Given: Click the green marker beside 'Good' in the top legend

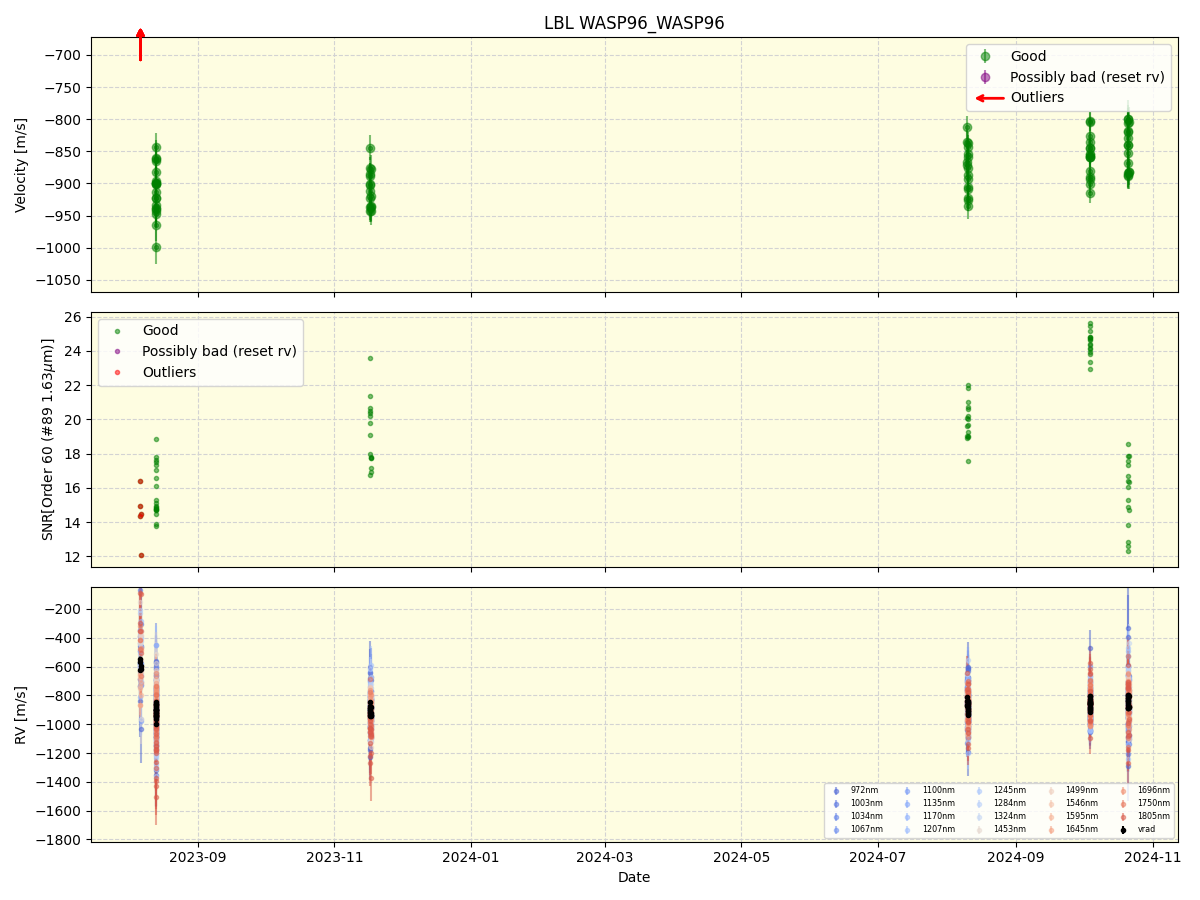Looking at the screenshot, I should [985, 56].
